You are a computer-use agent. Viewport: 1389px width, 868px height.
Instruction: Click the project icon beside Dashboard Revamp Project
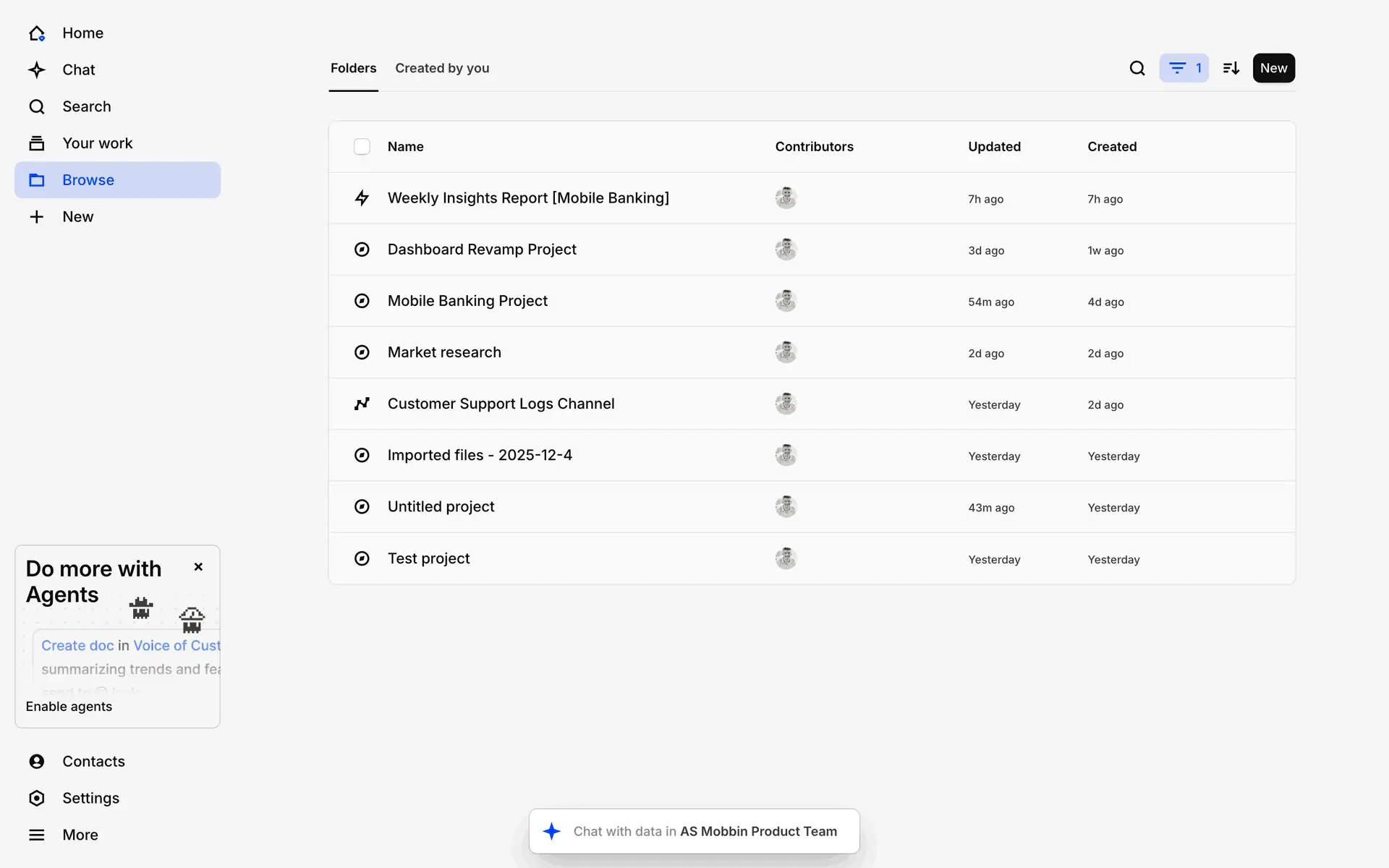point(362,250)
